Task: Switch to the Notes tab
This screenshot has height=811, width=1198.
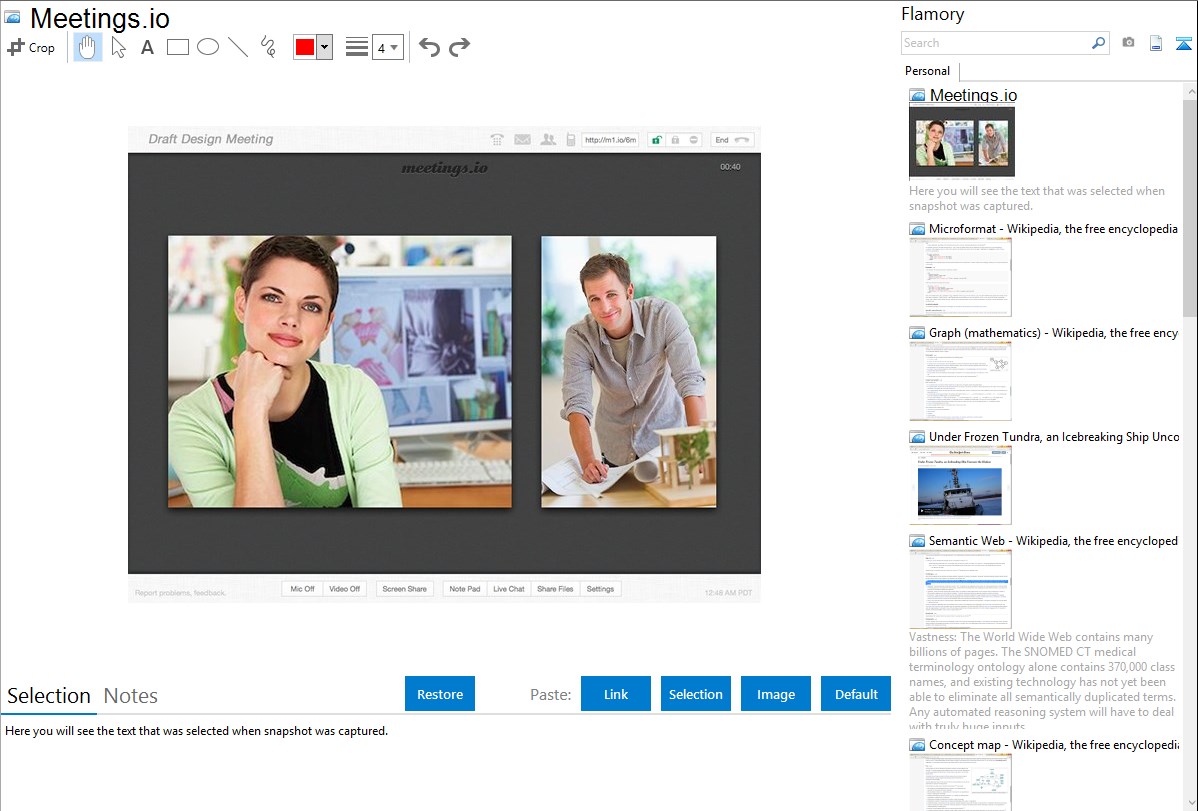Action: click(x=131, y=696)
